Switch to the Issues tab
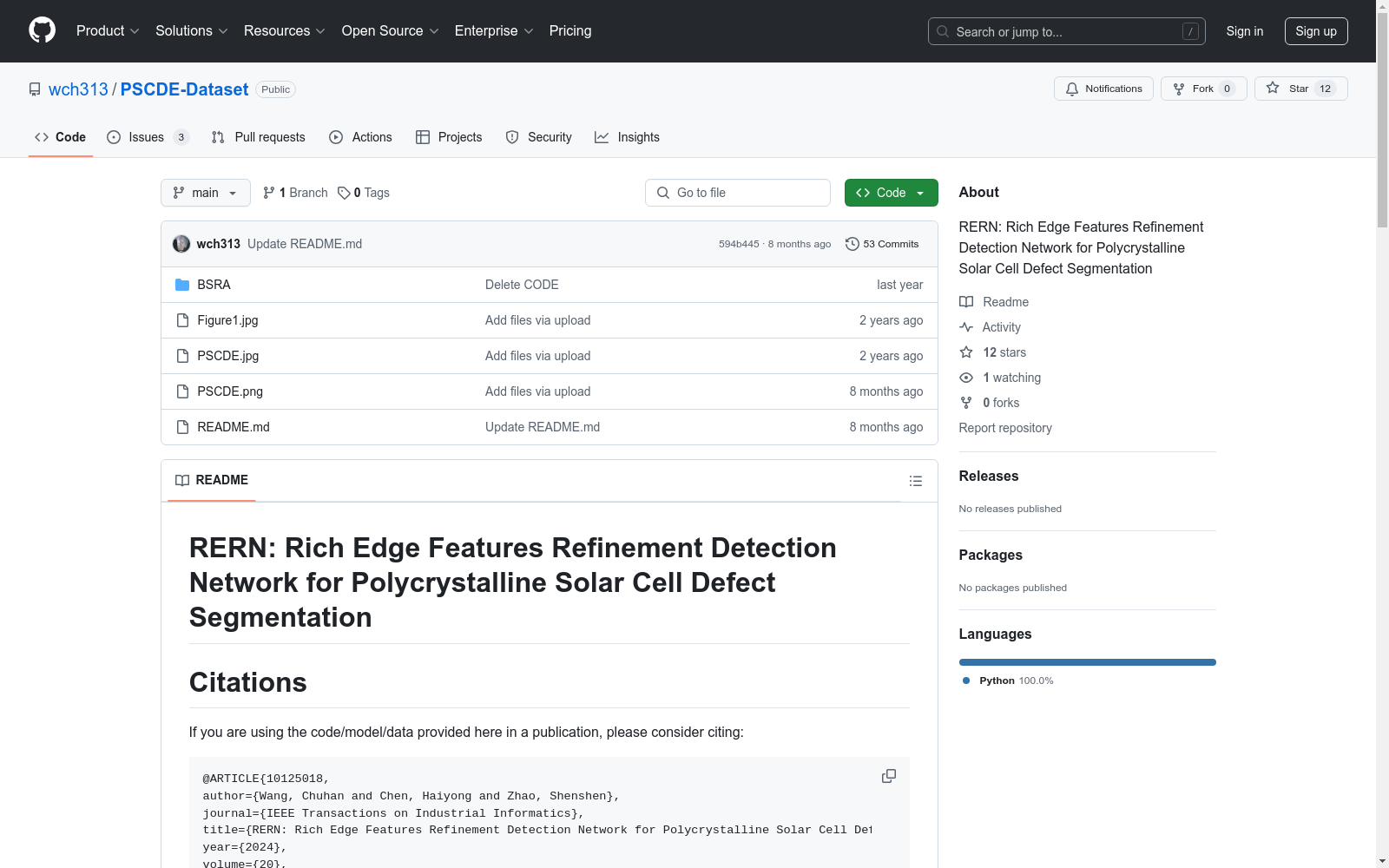The width and height of the screenshot is (1389, 868). click(x=148, y=137)
